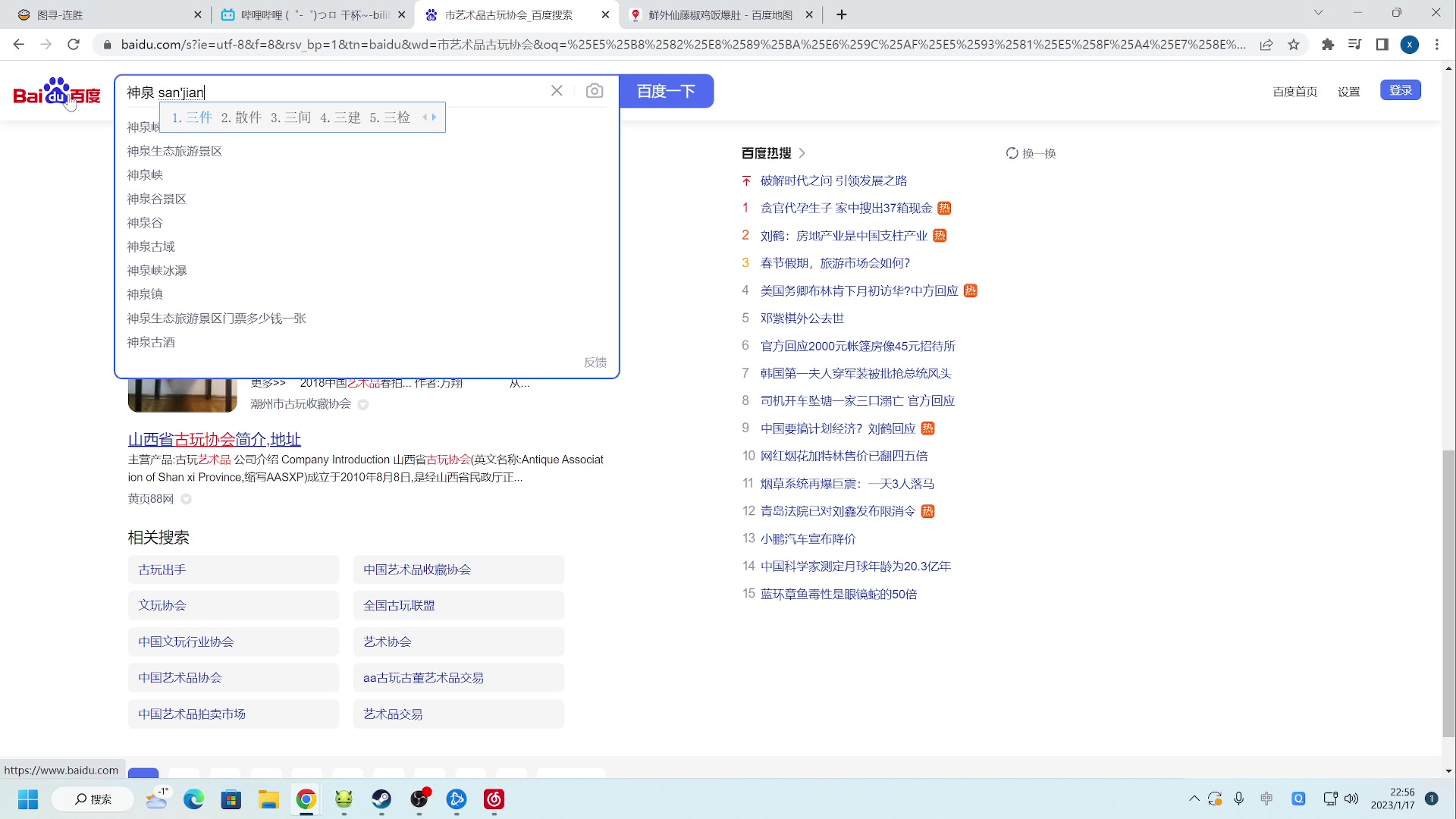Open Chrome extensions puzzle icon
The image size is (1456, 819).
click(x=1328, y=45)
